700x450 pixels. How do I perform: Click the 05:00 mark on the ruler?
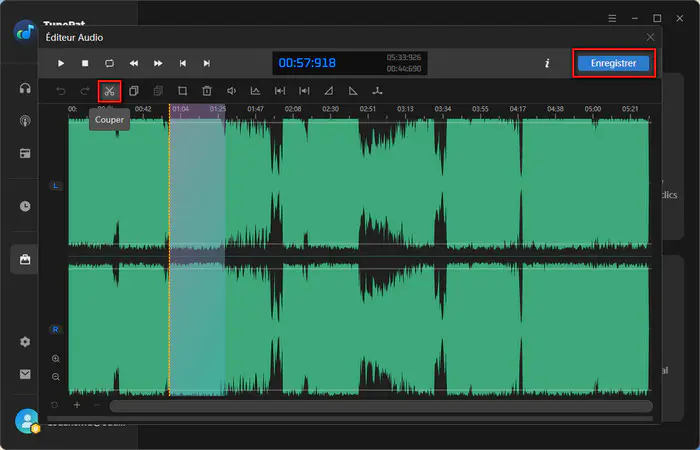point(593,109)
